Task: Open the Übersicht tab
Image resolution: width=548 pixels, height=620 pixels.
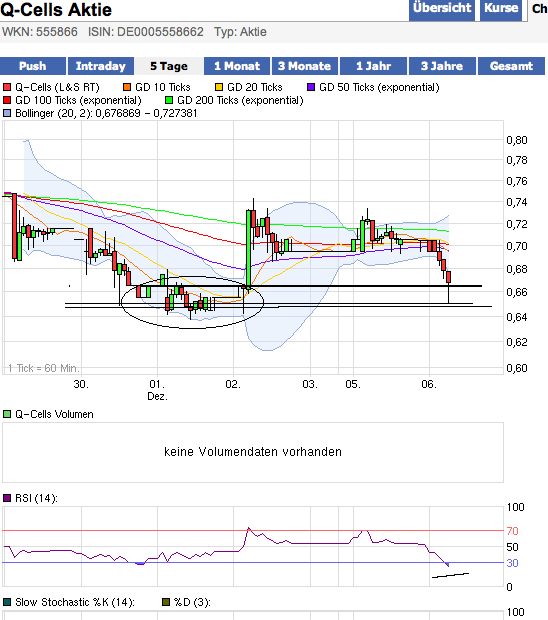Action: [442, 9]
